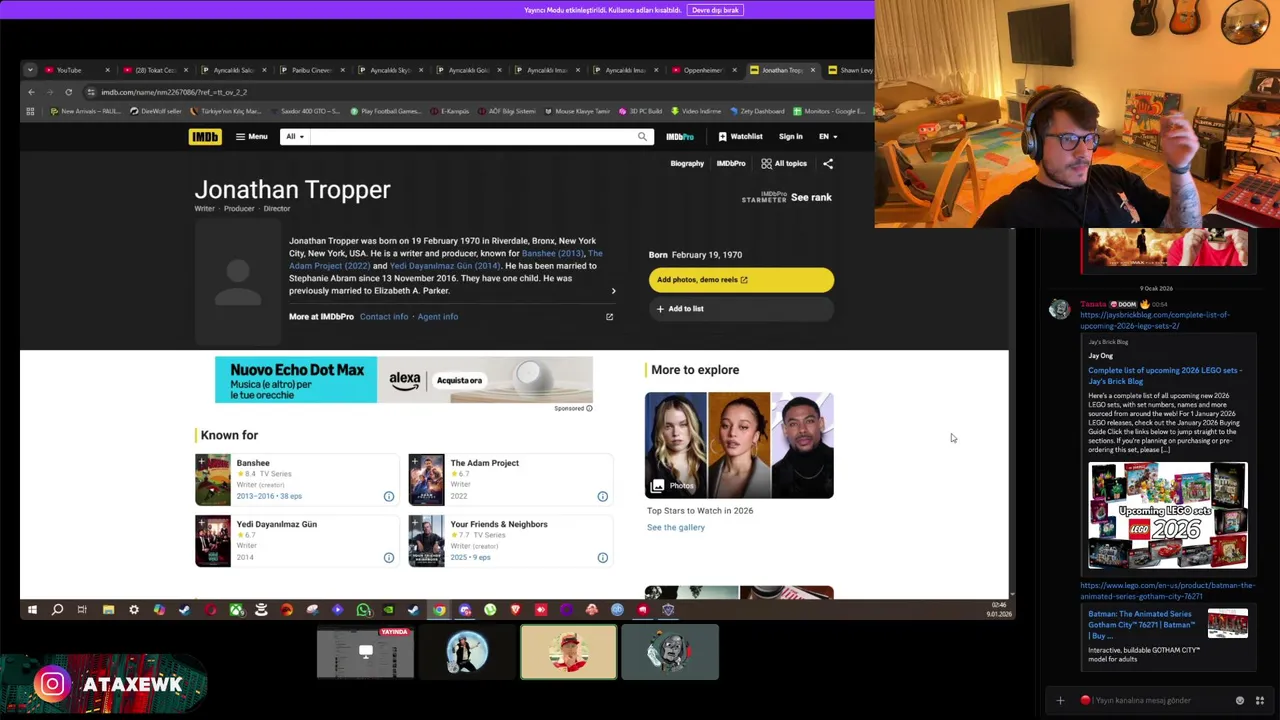Open the browser apps grid icon
This screenshot has width=1280, height=720.
pyautogui.click(x=30, y=111)
